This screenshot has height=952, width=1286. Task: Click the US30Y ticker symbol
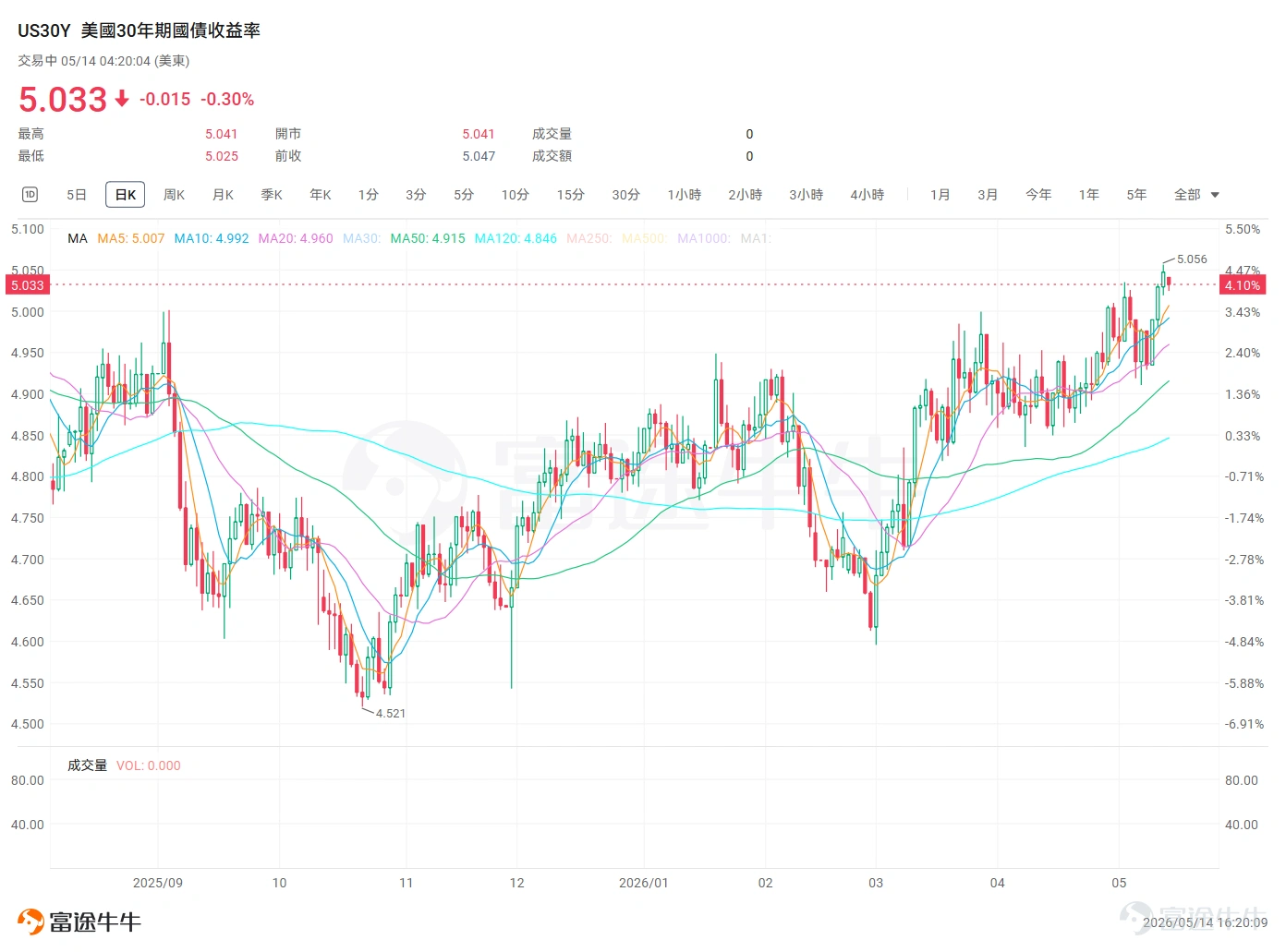[x=44, y=30]
